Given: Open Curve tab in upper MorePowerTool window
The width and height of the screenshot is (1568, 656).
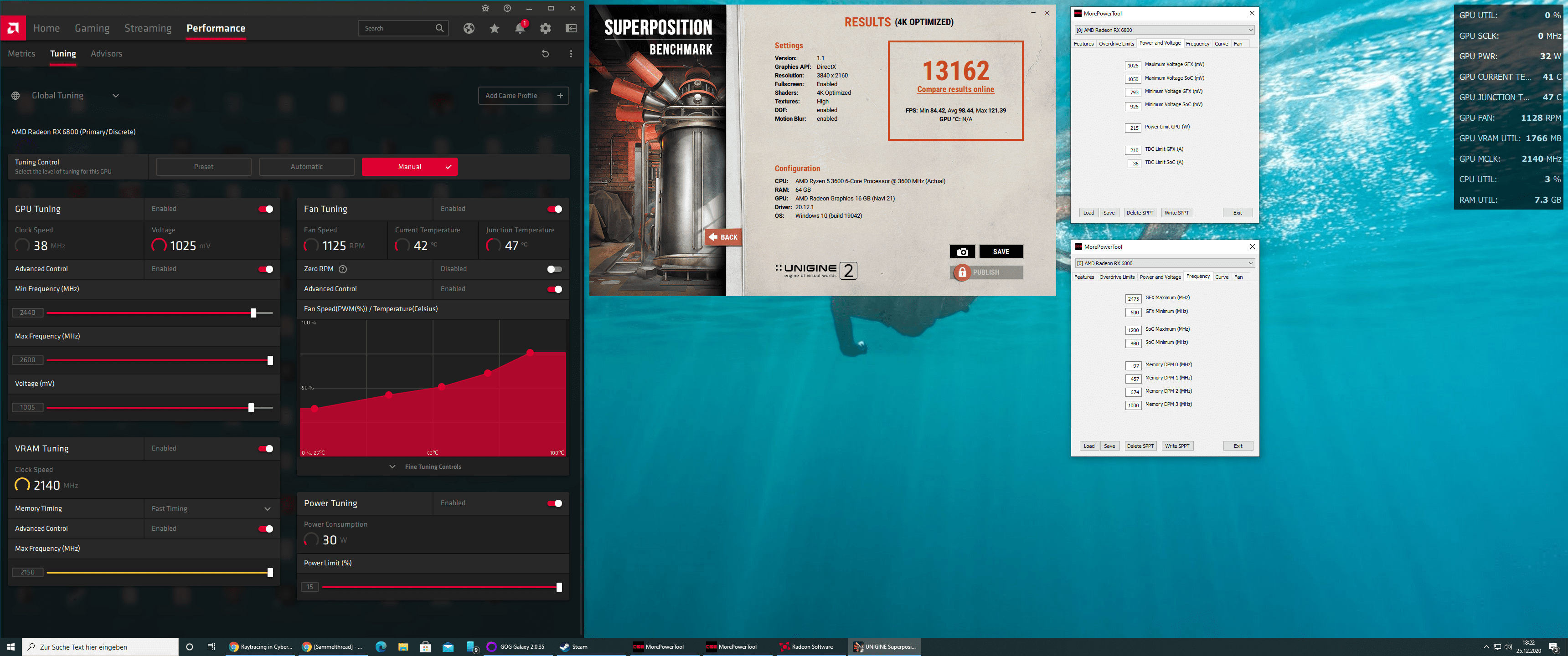Looking at the screenshot, I should pyautogui.click(x=1221, y=44).
